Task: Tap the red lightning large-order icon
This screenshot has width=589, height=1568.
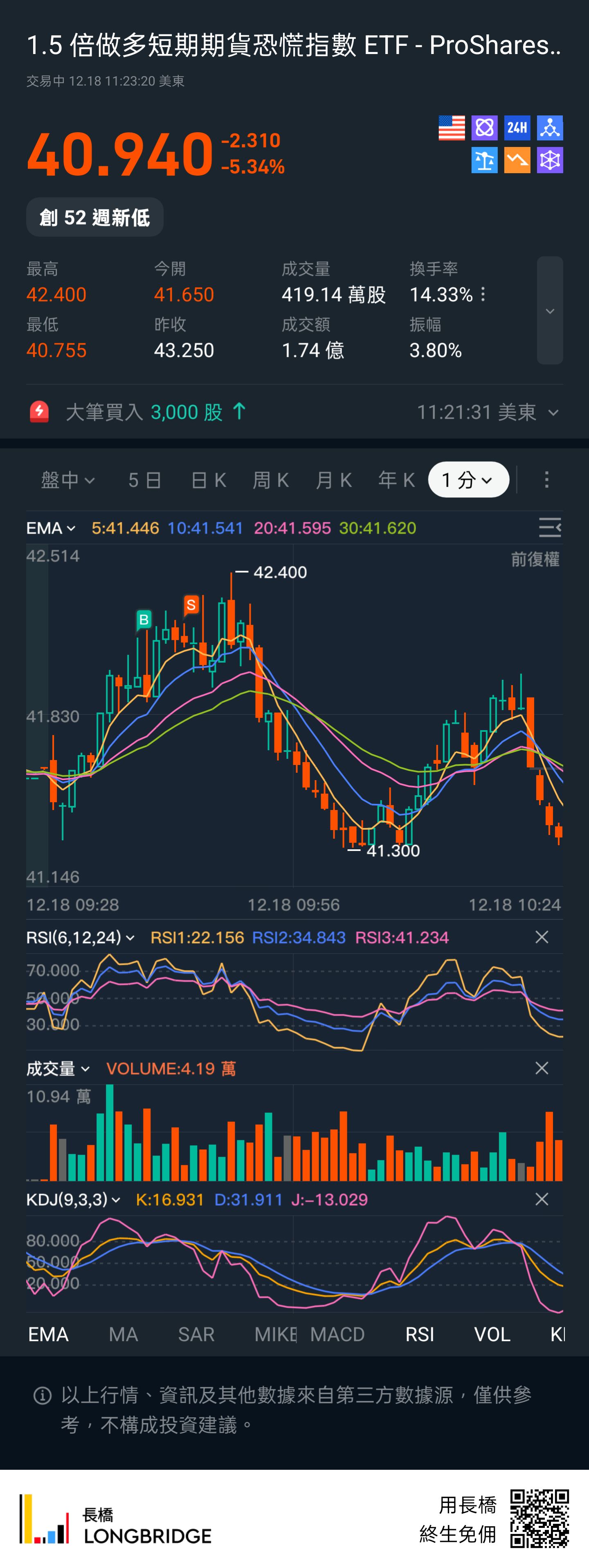Action: (x=40, y=412)
